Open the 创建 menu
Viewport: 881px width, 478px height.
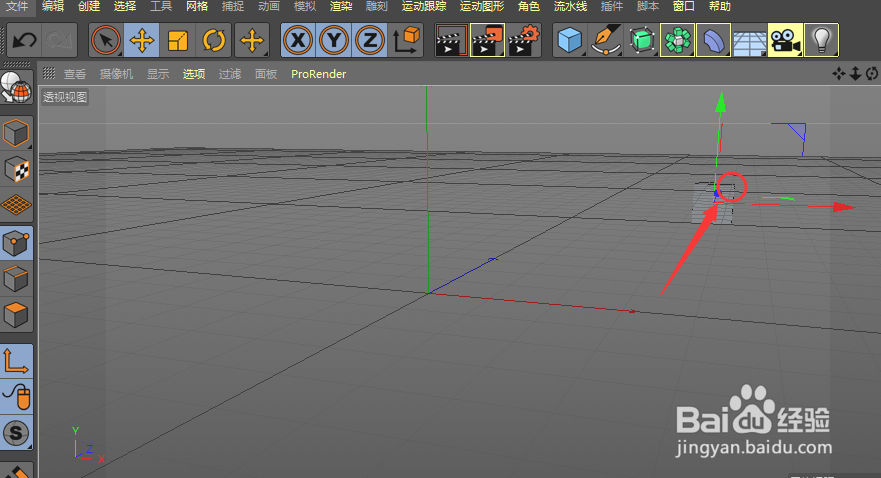point(89,6)
